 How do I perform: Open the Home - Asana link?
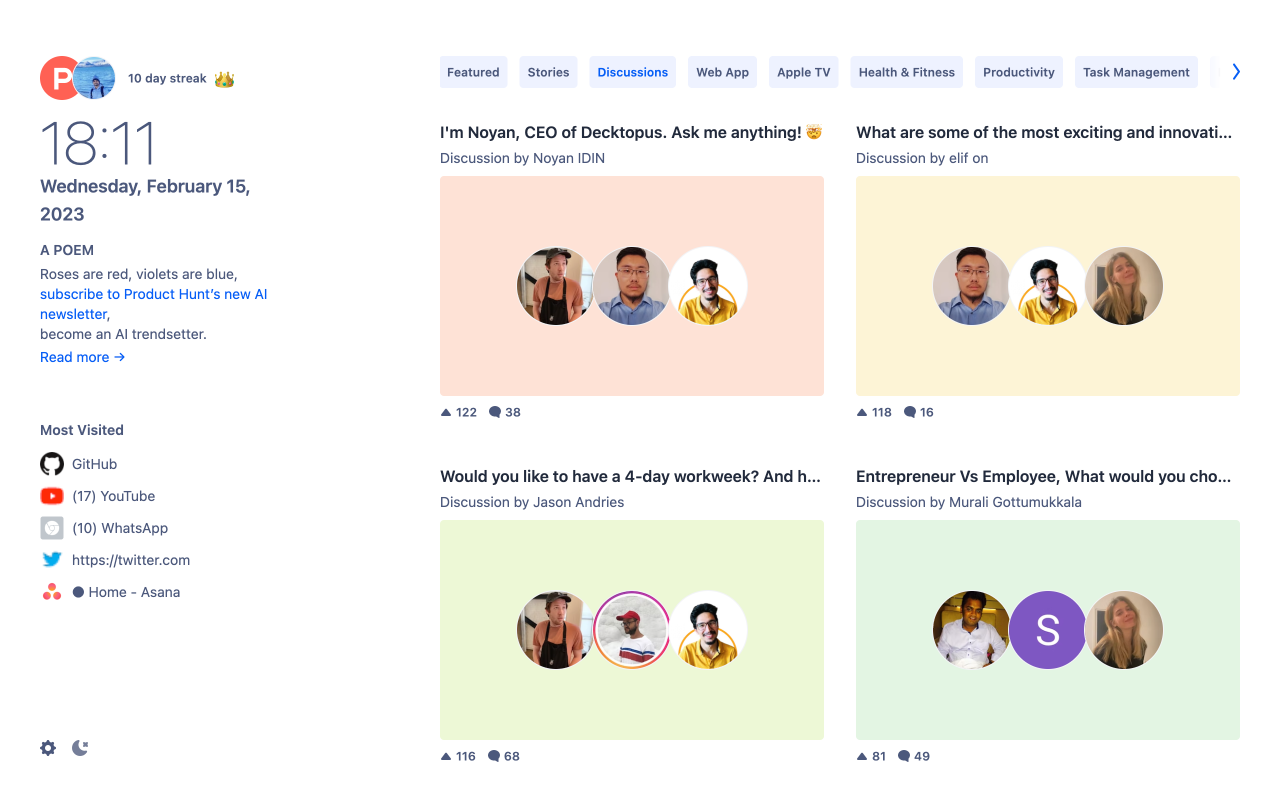click(x=126, y=592)
